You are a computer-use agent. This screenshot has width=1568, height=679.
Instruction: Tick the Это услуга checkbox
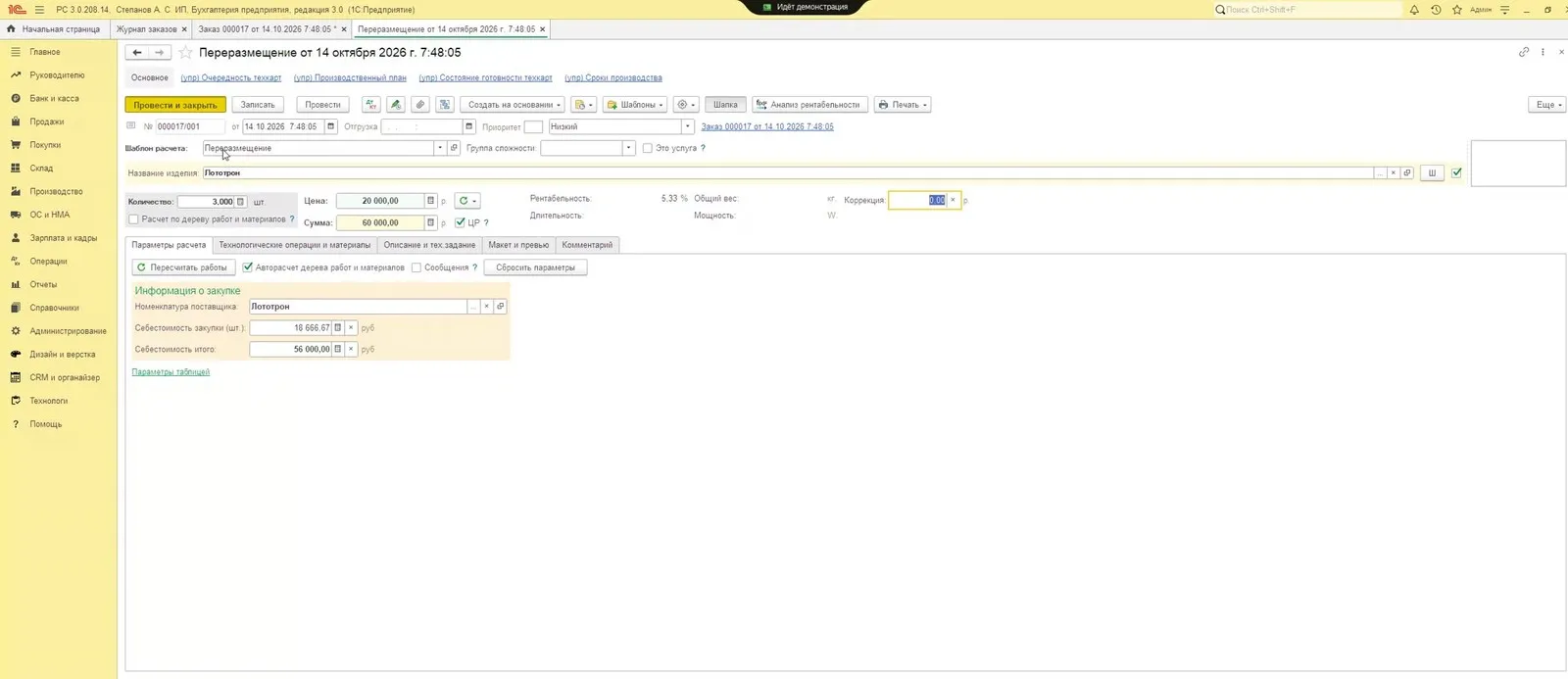(x=648, y=148)
